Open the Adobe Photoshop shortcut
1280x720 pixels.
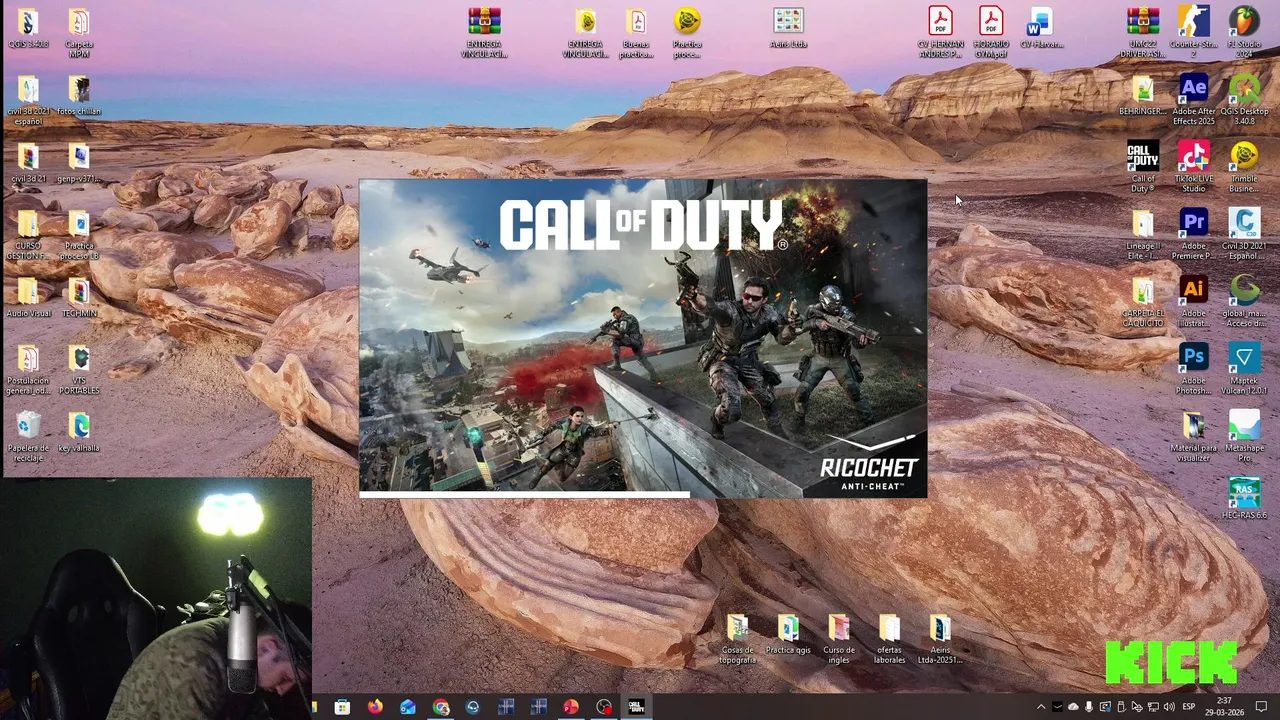(1194, 370)
